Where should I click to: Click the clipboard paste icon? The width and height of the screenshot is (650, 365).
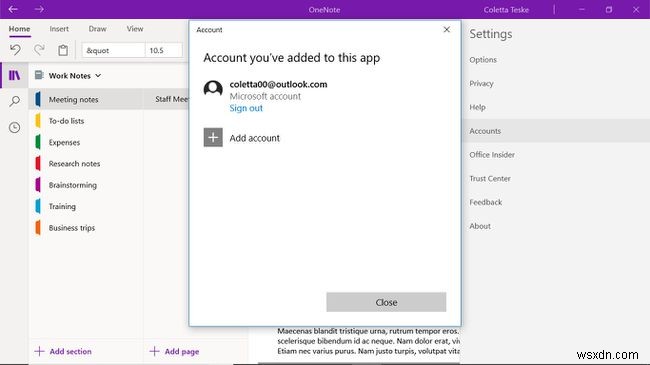point(63,50)
